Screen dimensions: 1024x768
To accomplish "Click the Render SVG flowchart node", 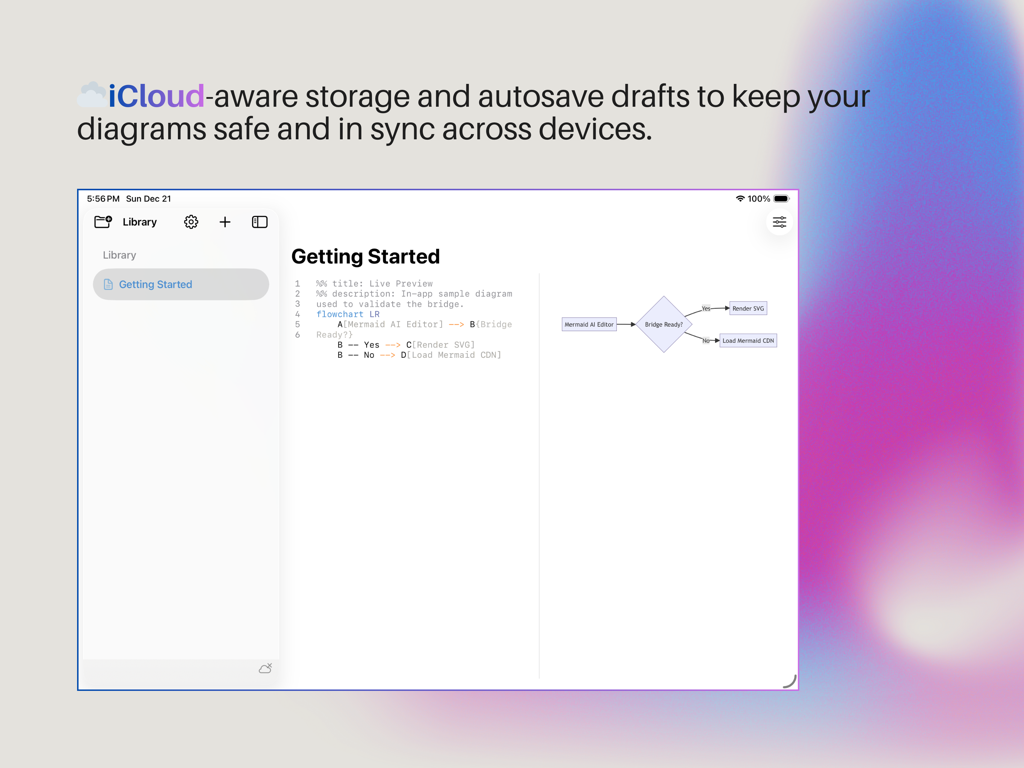I will click(747, 308).
